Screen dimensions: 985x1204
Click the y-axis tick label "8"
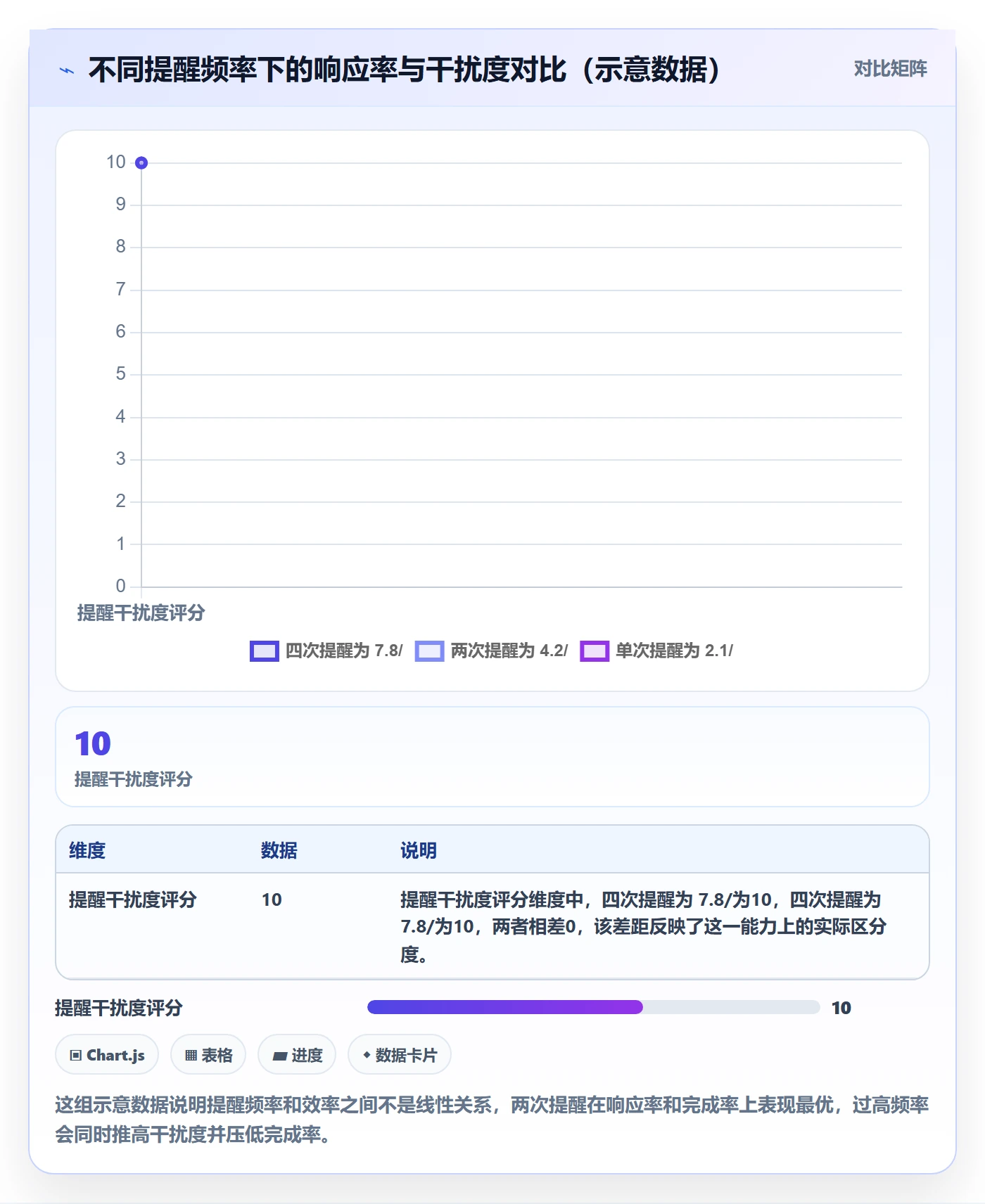point(121,247)
